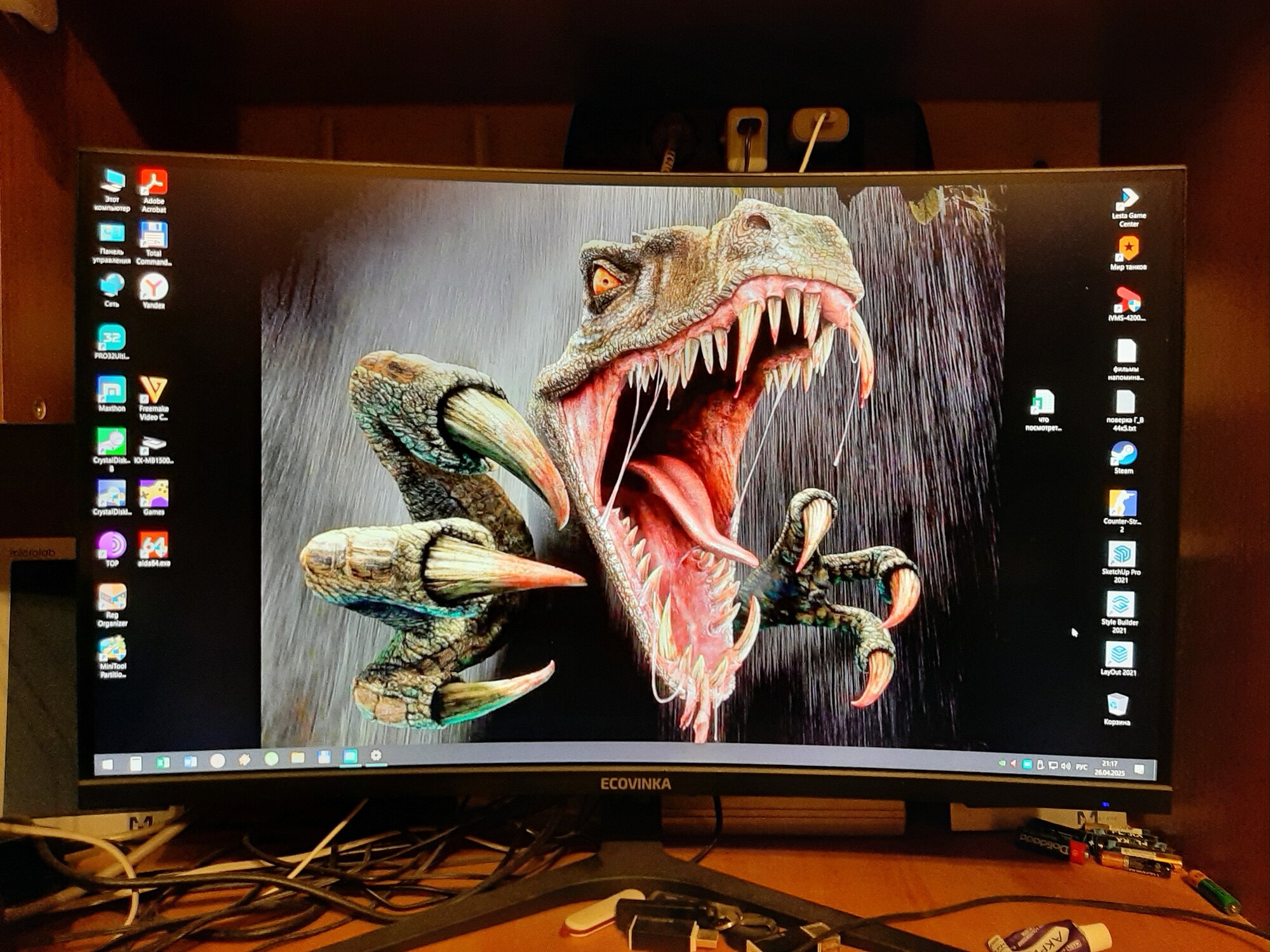Launch aida64.exe from the desktop
The width and height of the screenshot is (1270, 952).
[x=154, y=549]
